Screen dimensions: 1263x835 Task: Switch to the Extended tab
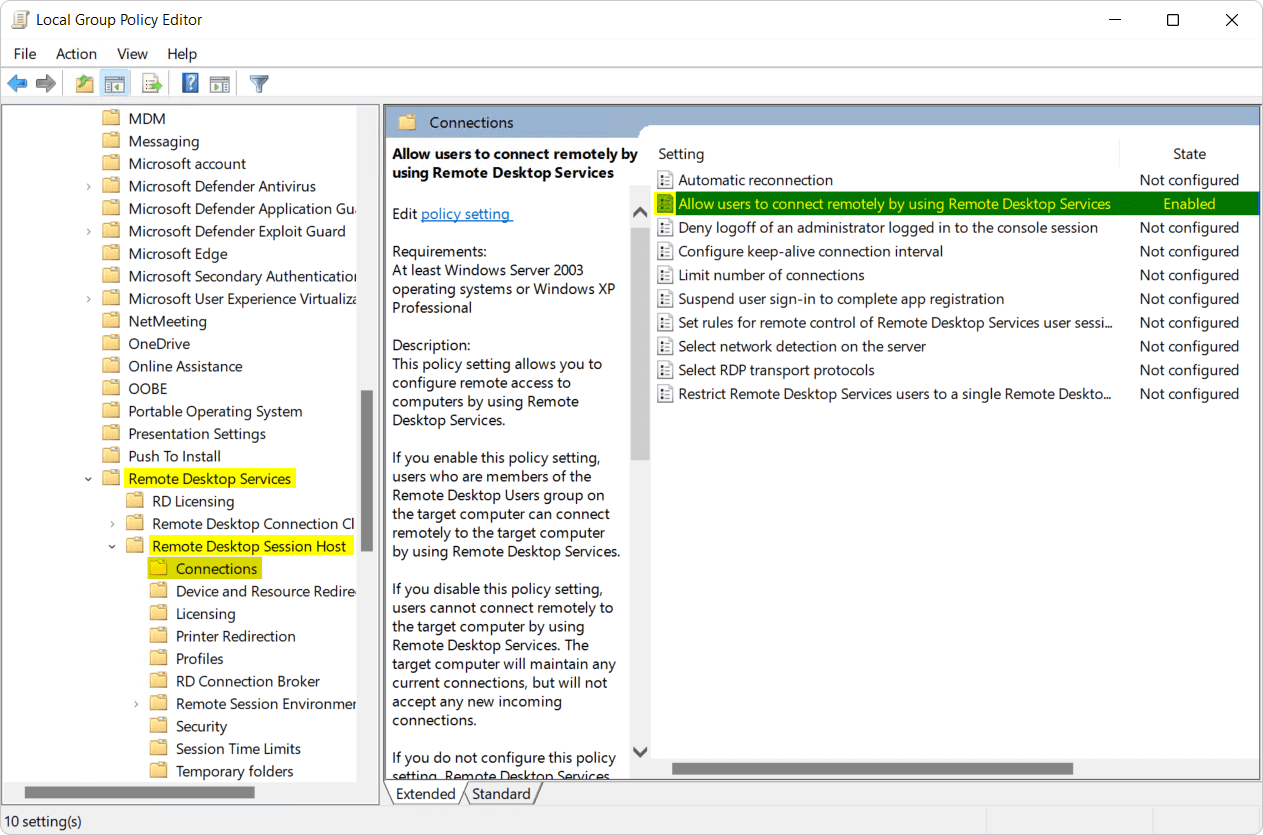click(x=425, y=794)
